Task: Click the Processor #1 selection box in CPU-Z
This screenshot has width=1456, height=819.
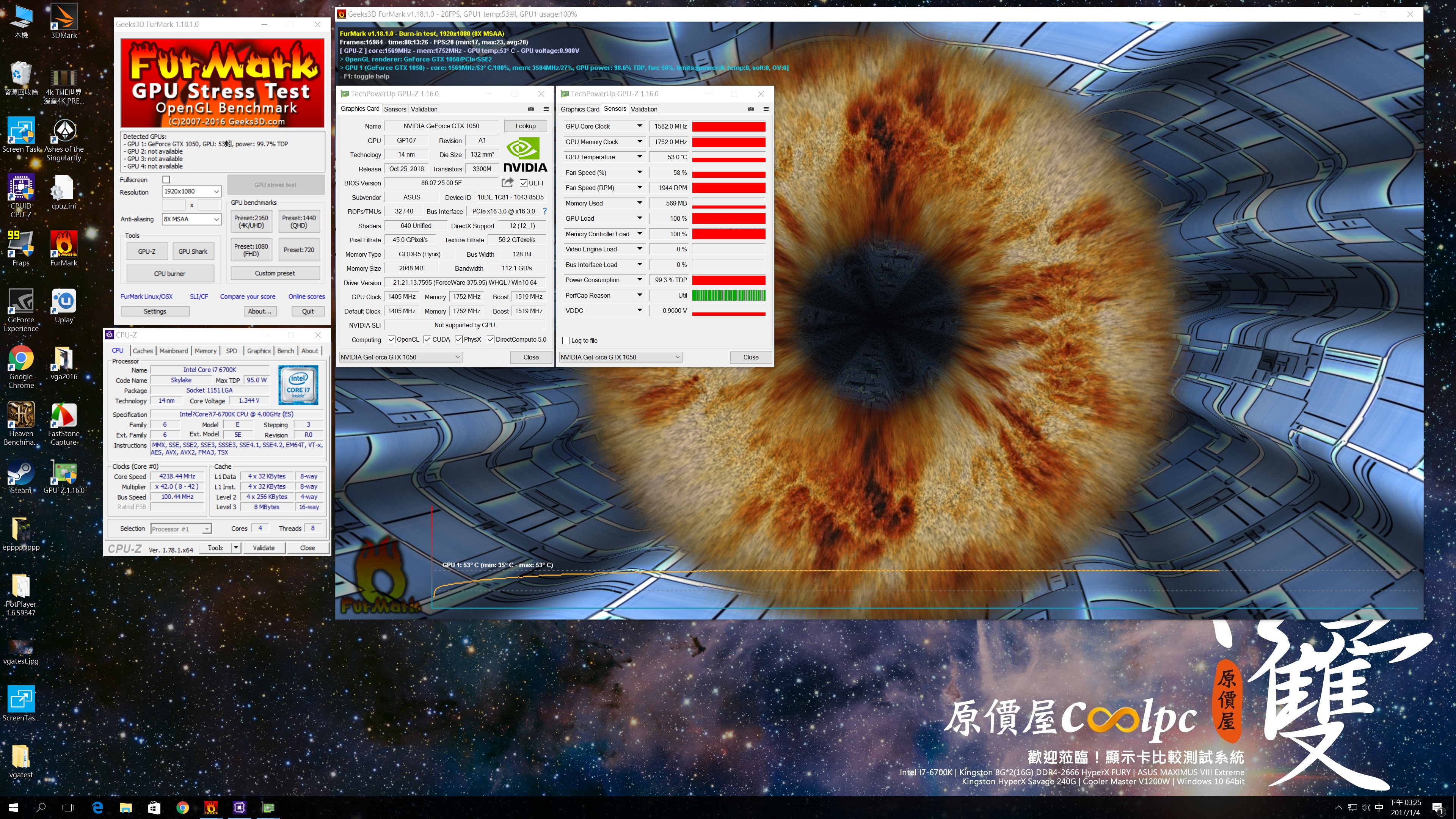Action: tap(180, 529)
